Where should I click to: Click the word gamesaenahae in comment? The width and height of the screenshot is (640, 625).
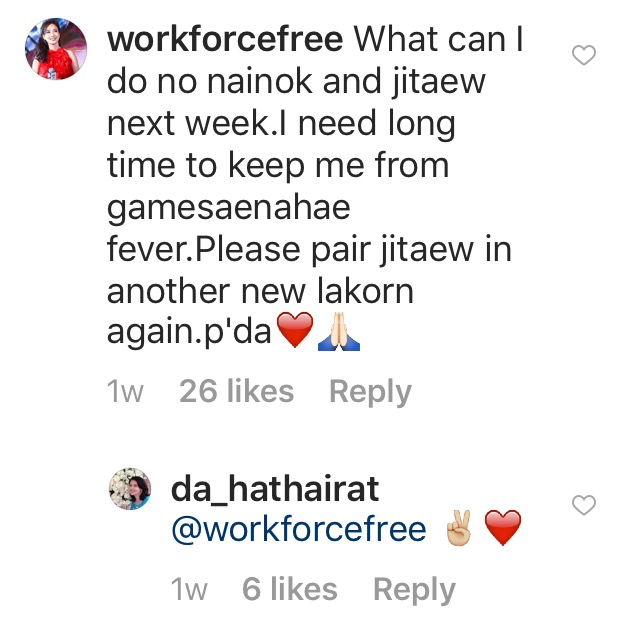click(229, 208)
